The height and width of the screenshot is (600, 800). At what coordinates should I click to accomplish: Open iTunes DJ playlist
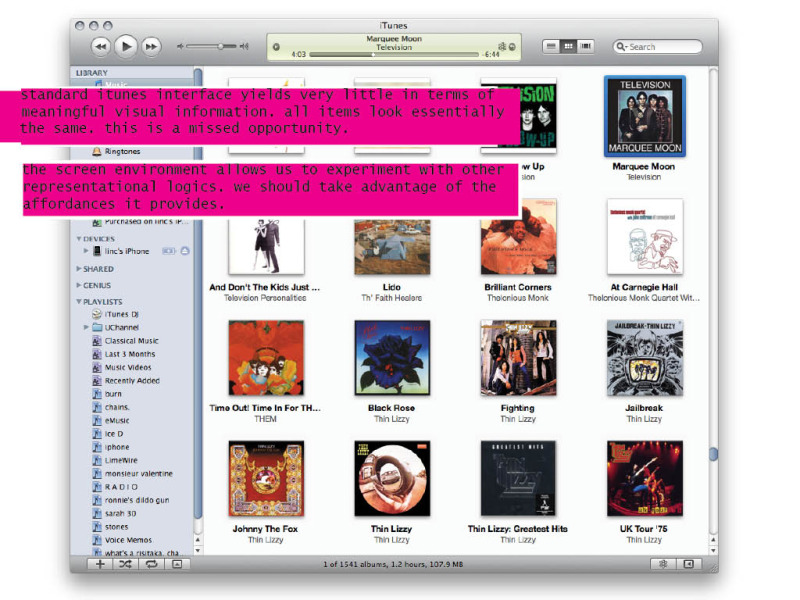point(115,314)
